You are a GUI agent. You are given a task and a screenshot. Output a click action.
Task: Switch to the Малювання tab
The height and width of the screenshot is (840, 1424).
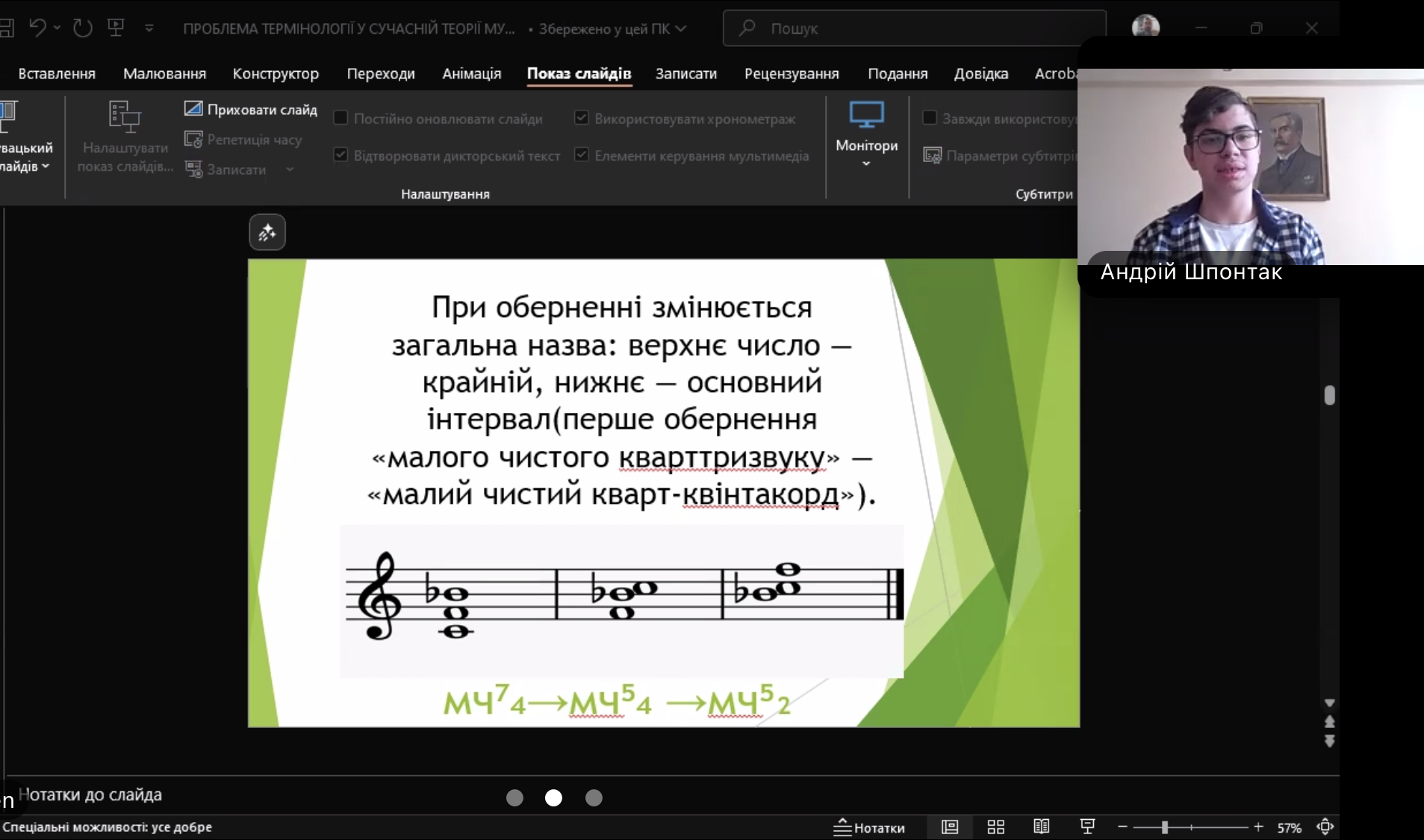pos(164,73)
